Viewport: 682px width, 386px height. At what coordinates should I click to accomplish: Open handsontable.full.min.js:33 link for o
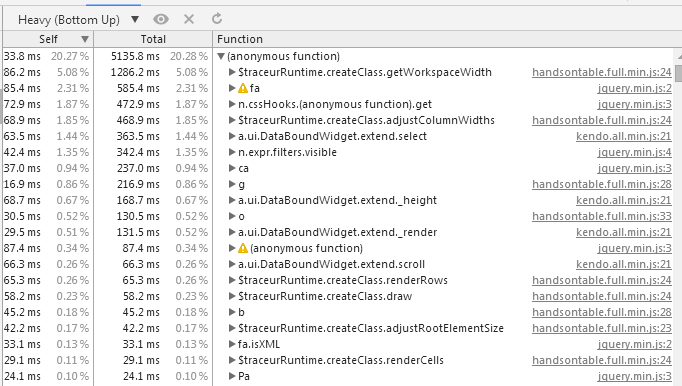(x=602, y=216)
